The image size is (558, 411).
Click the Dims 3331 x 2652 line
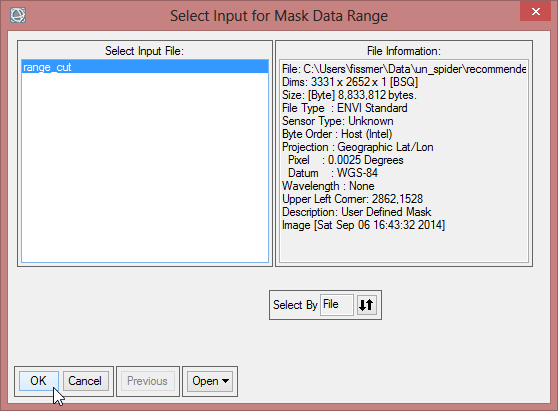click(x=350, y=82)
